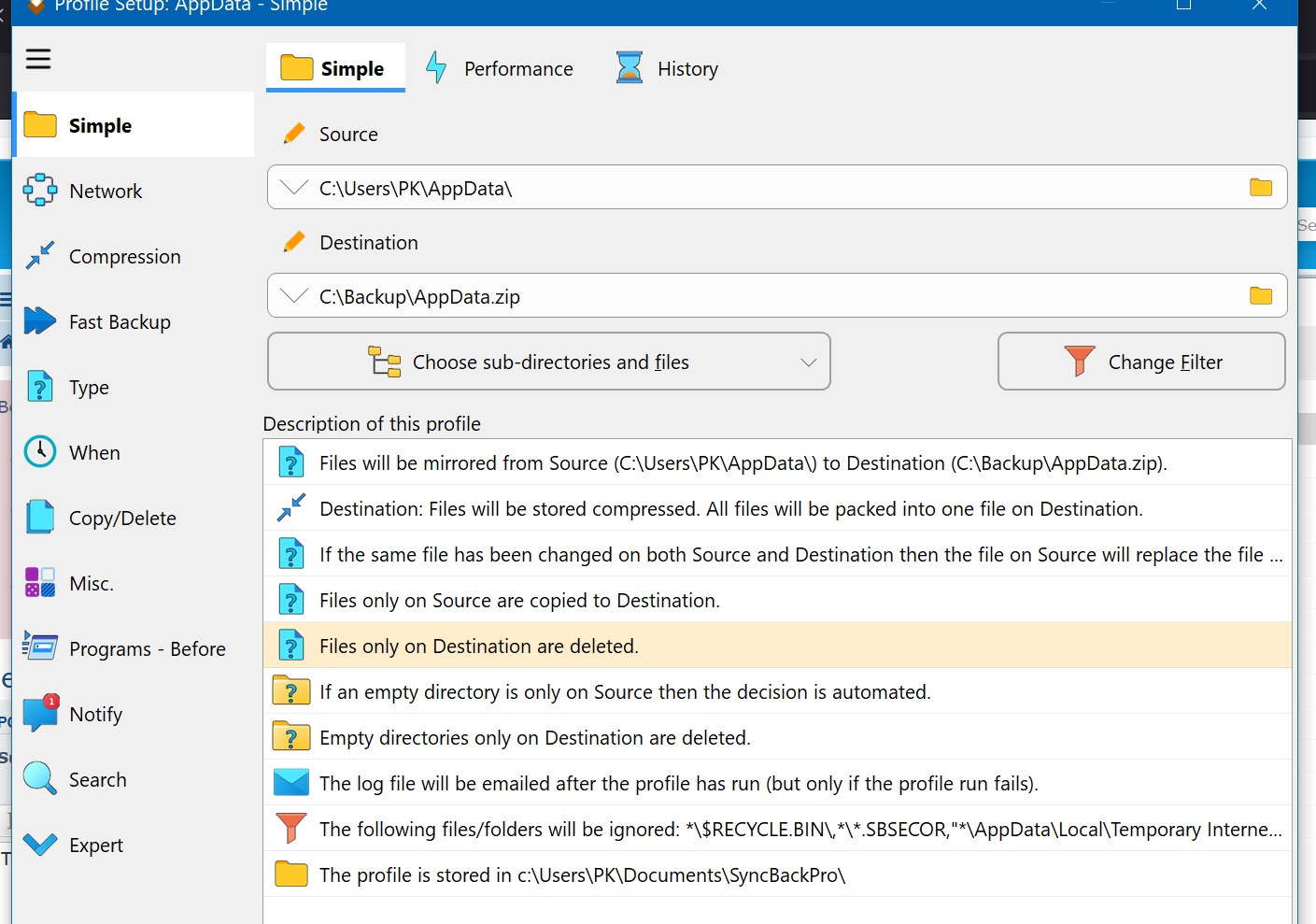The height and width of the screenshot is (924, 1316).
Task: Click the directory tree icon on Choose sub-directories
Action: coord(385,361)
